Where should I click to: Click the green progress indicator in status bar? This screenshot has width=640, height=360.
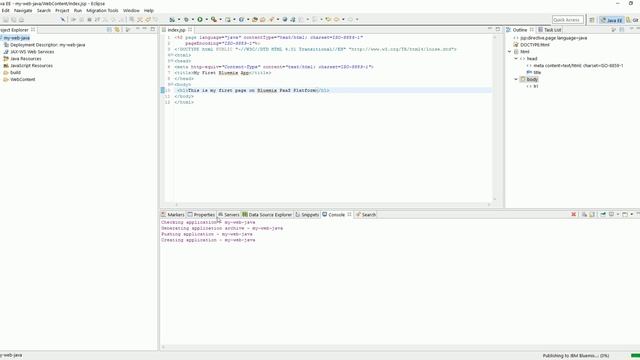[x=635, y=356]
